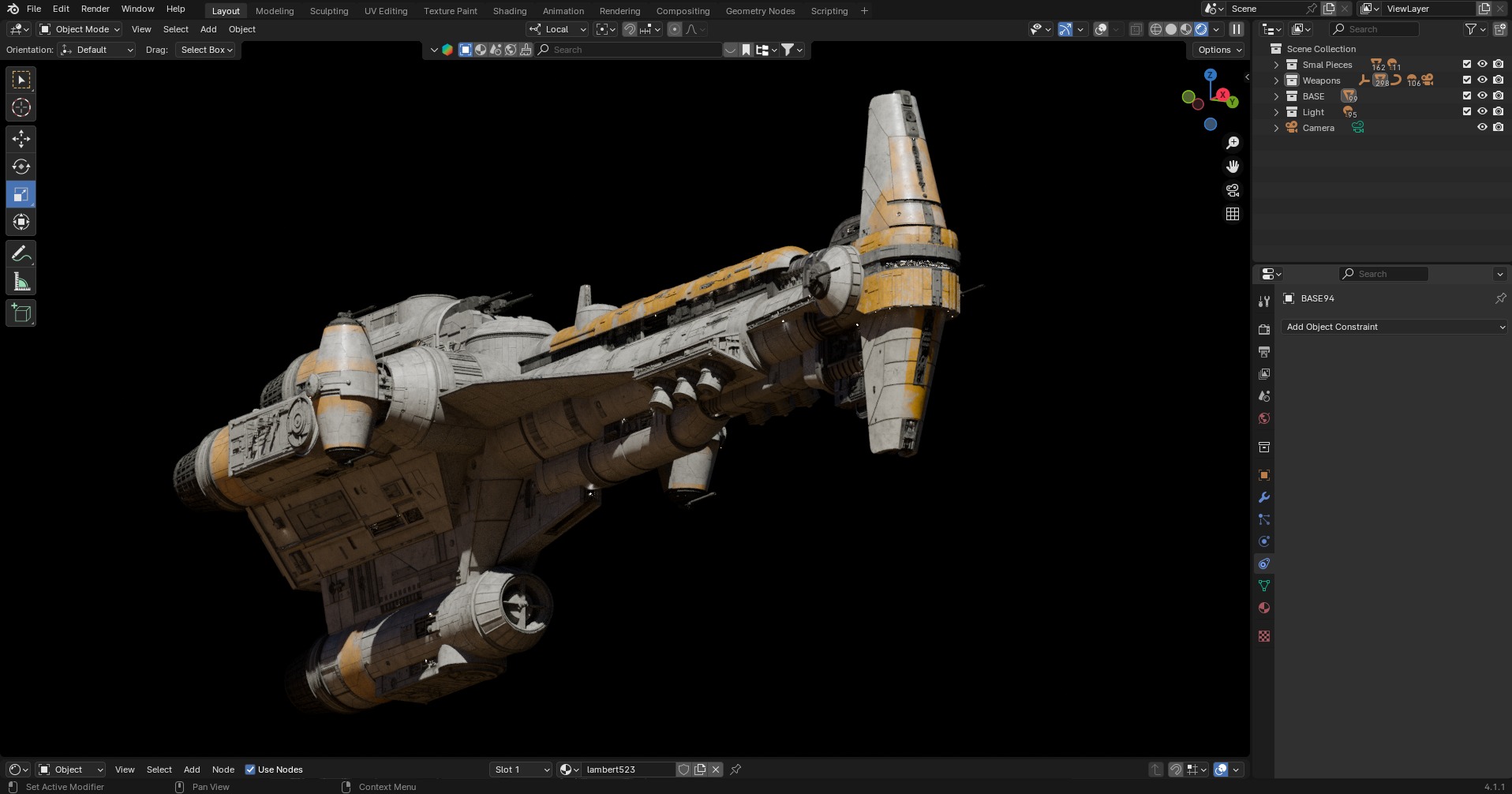Open the Node menu in shader editor
Viewport: 1512px width, 794px height.
[223, 770]
